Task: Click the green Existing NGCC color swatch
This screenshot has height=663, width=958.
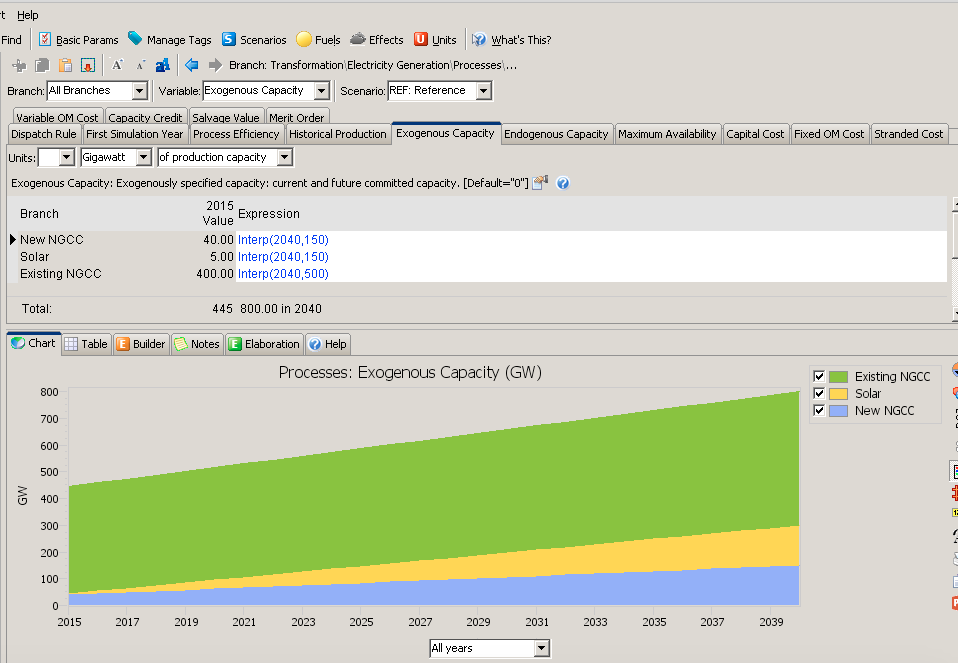Action: coord(838,376)
